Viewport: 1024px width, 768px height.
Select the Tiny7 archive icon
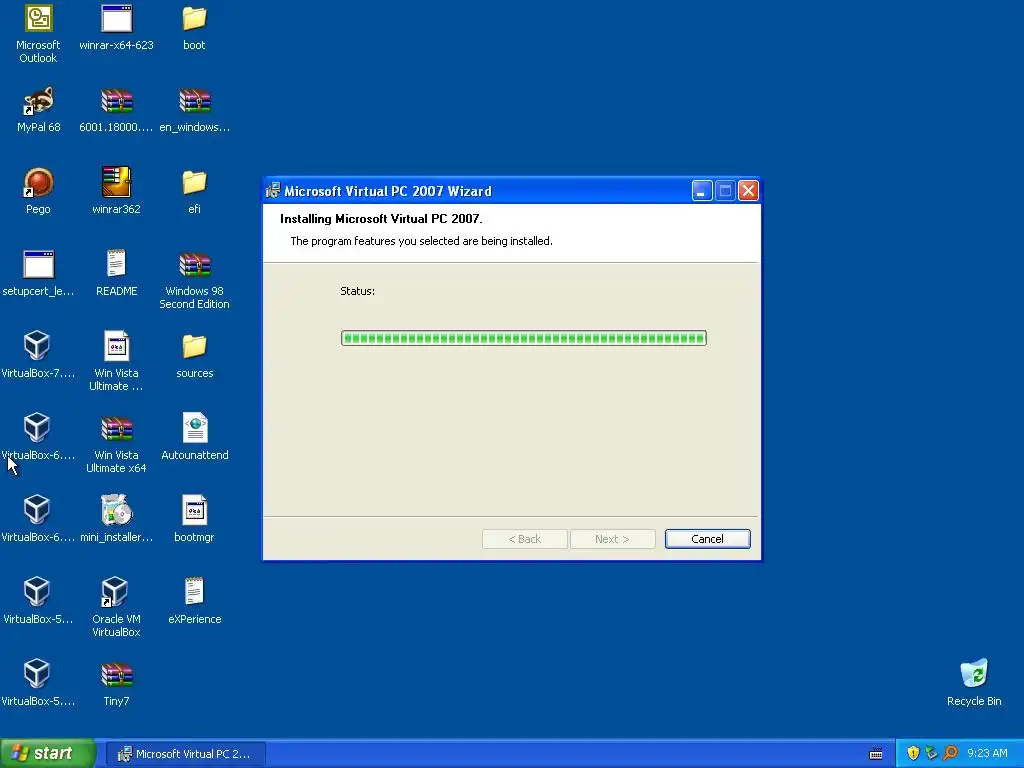pyautogui.click(x=116, y=675)
